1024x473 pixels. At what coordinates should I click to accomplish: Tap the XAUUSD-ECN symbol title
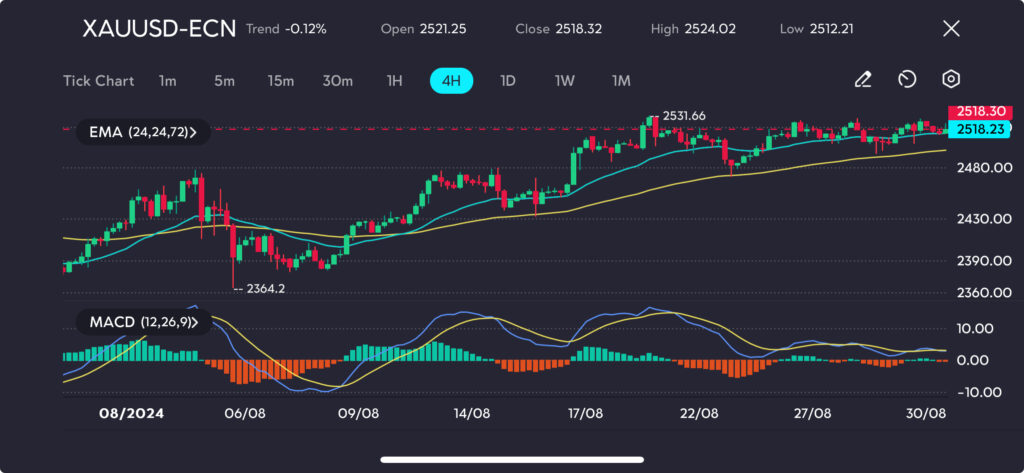click(159, 29)
